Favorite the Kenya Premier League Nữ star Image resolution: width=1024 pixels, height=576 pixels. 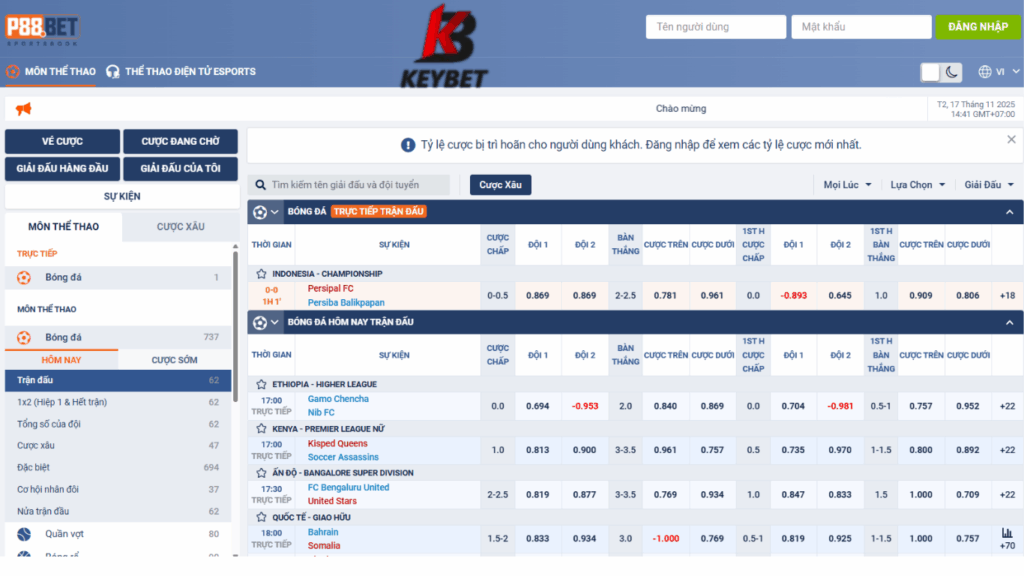pyautogui.click(x=262, y=428)
